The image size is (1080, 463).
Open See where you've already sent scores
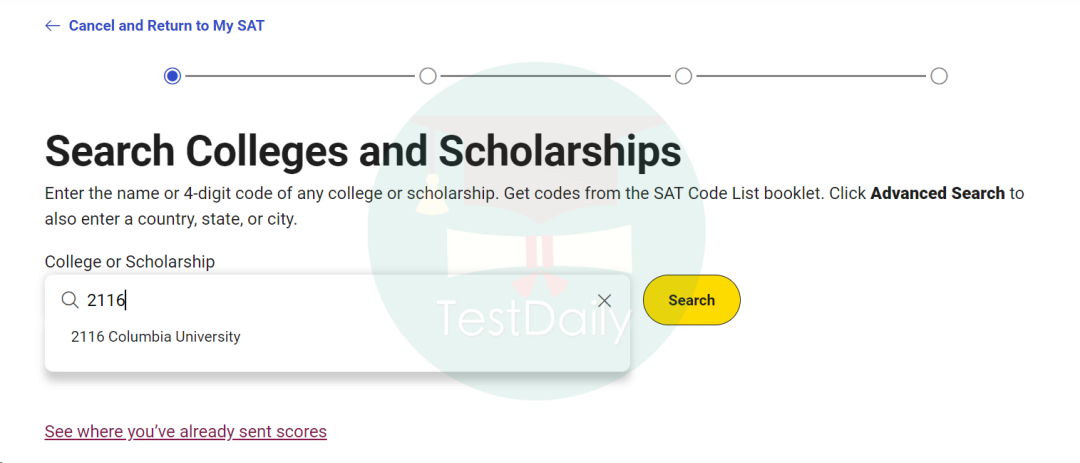click(x=186, y=432)
